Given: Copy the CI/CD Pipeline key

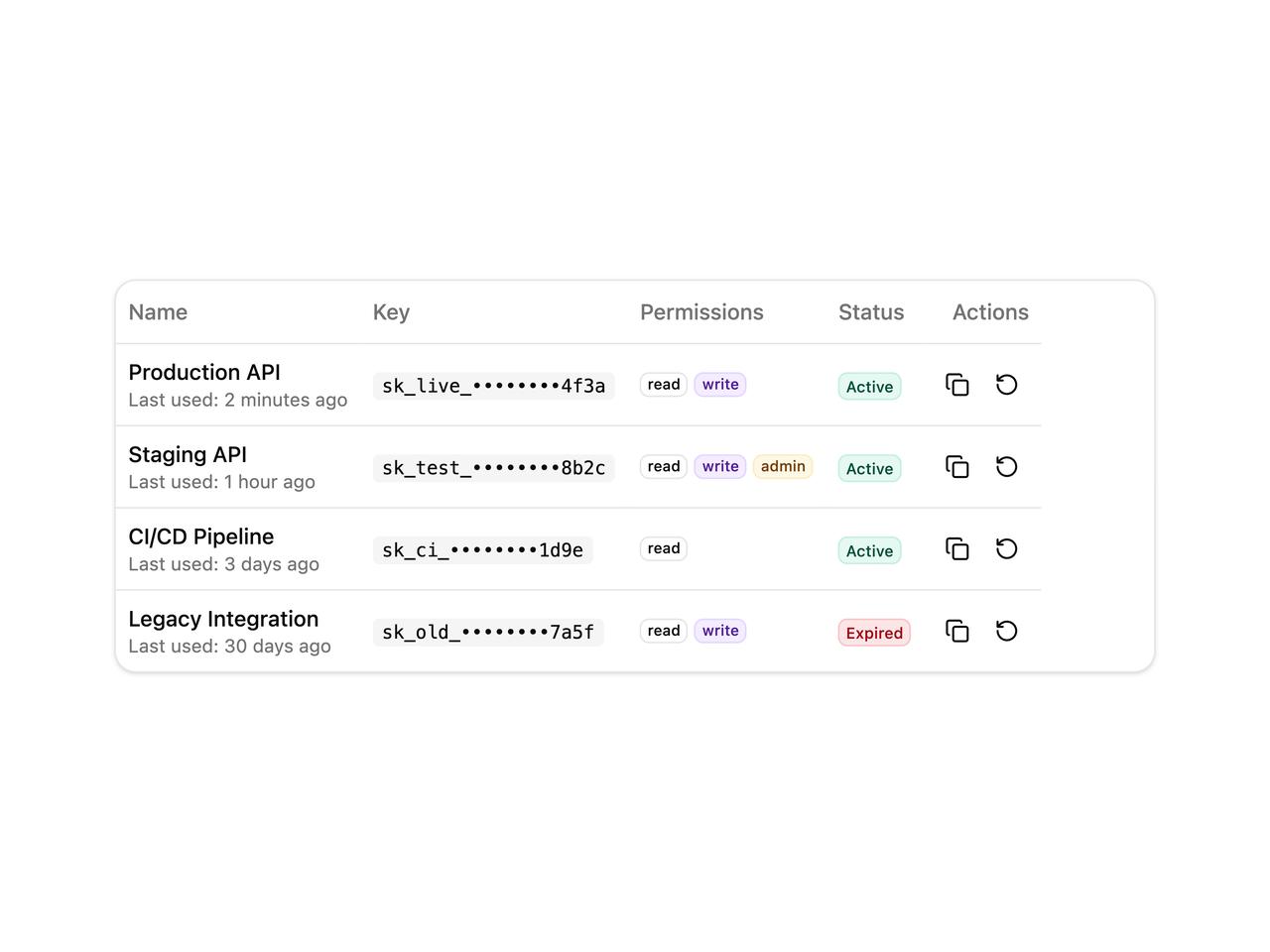Looking at the screenshot, I should click(x=957, y=549).
